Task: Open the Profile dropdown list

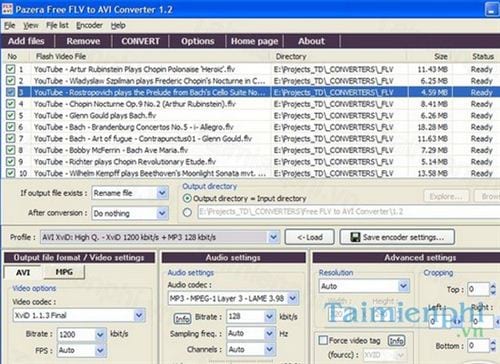Action: click(273, 237)
